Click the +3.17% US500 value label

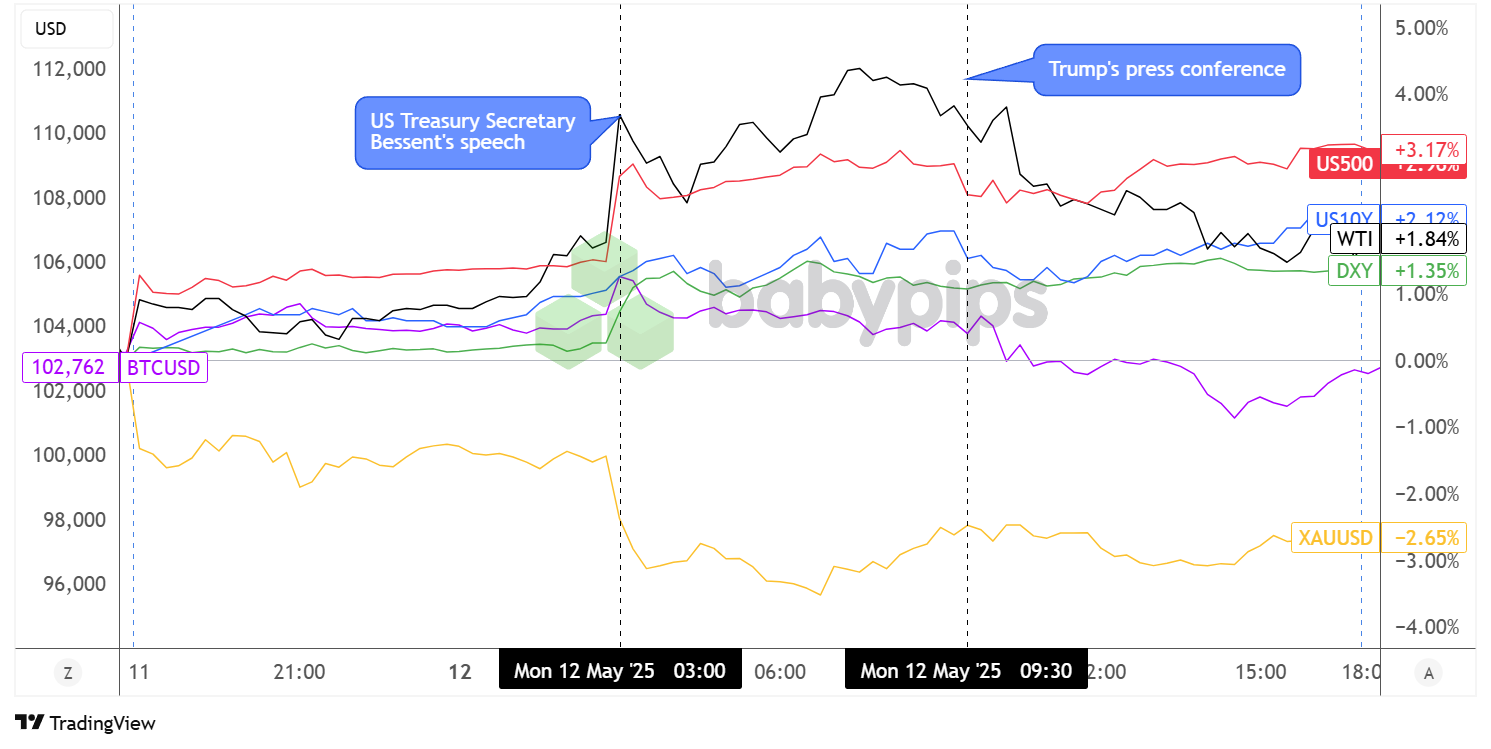[1423, 149]
